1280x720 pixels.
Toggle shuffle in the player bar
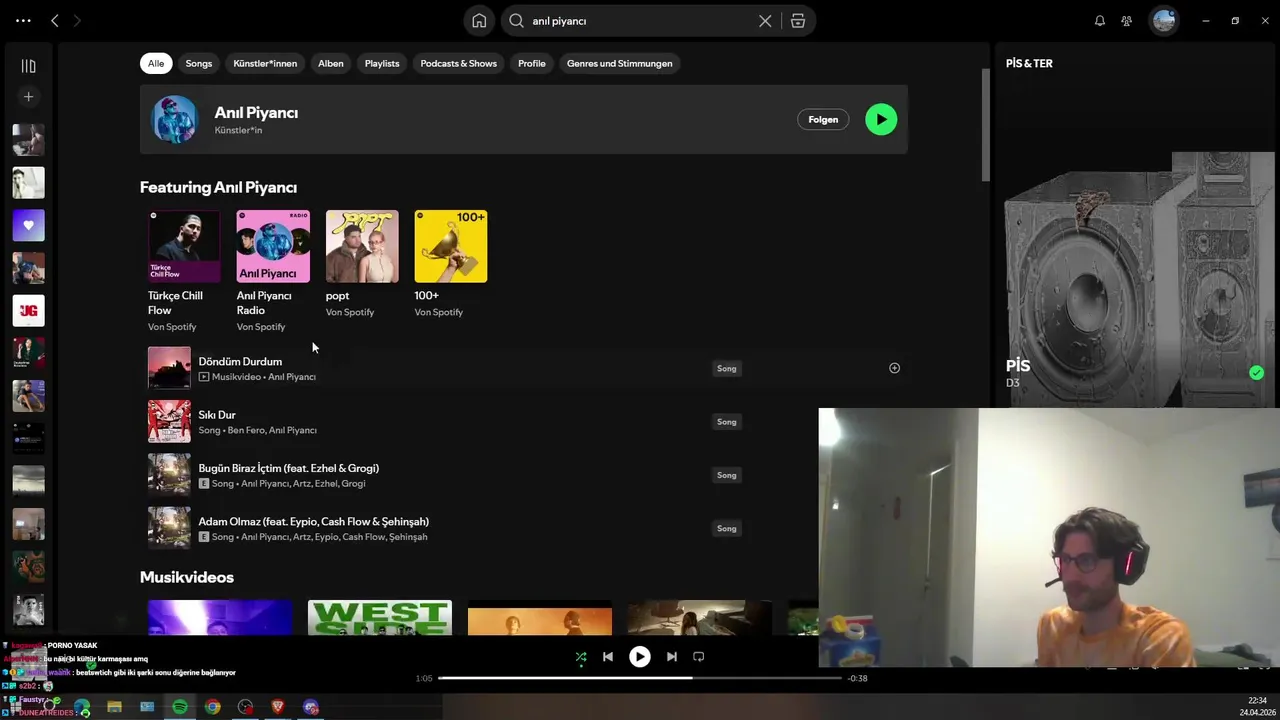point(581,657)
